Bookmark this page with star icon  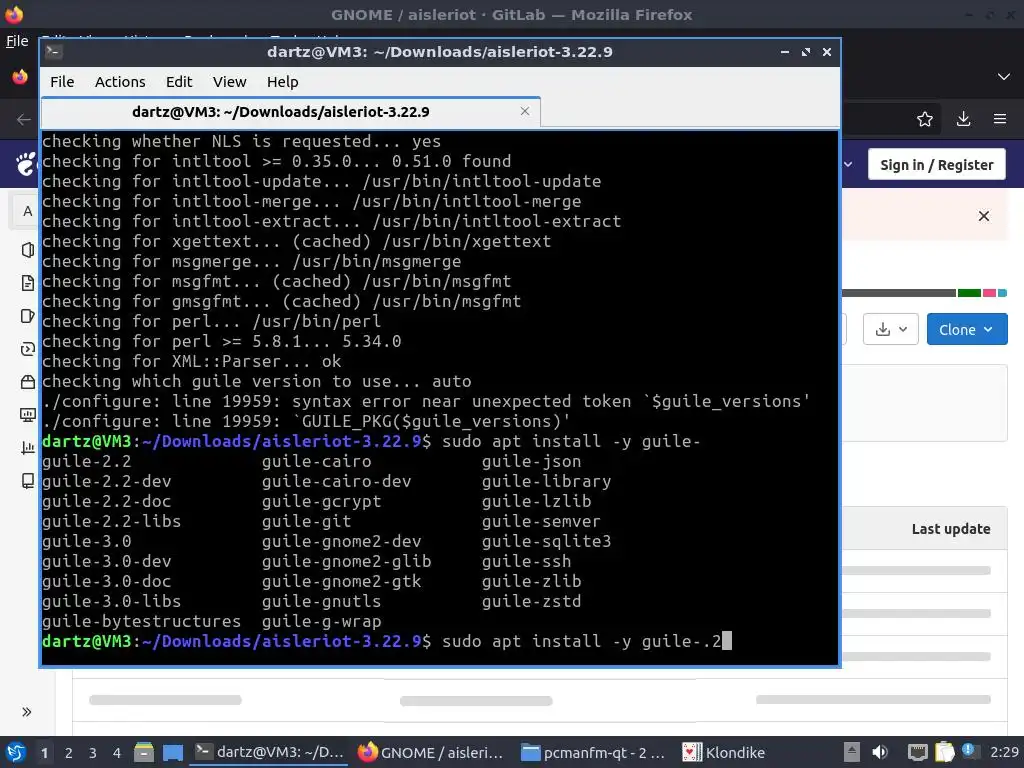coord(924,119)
